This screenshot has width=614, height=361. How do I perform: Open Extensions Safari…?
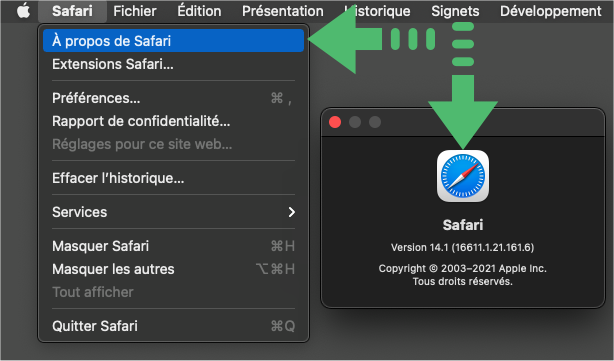coord(173,64)
